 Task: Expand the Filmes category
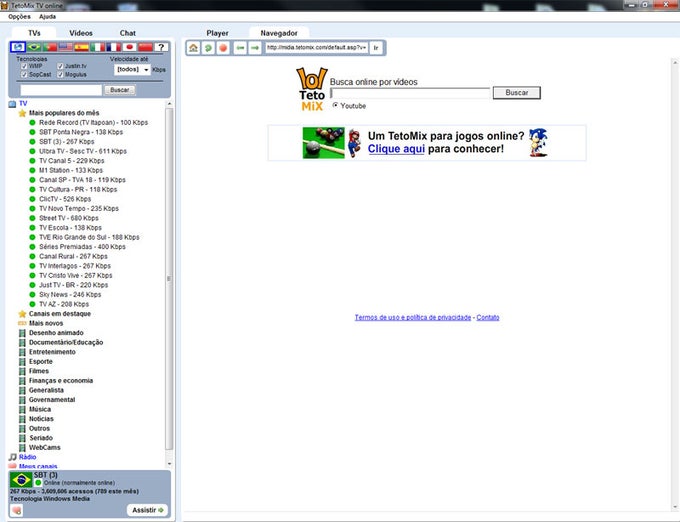click(x=39, y=371)
